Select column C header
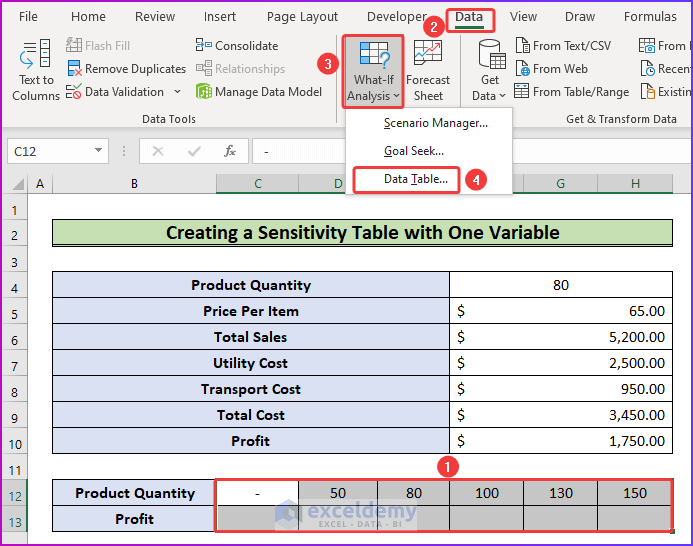The width and height of the screenshot is (693, 546). 258,183
